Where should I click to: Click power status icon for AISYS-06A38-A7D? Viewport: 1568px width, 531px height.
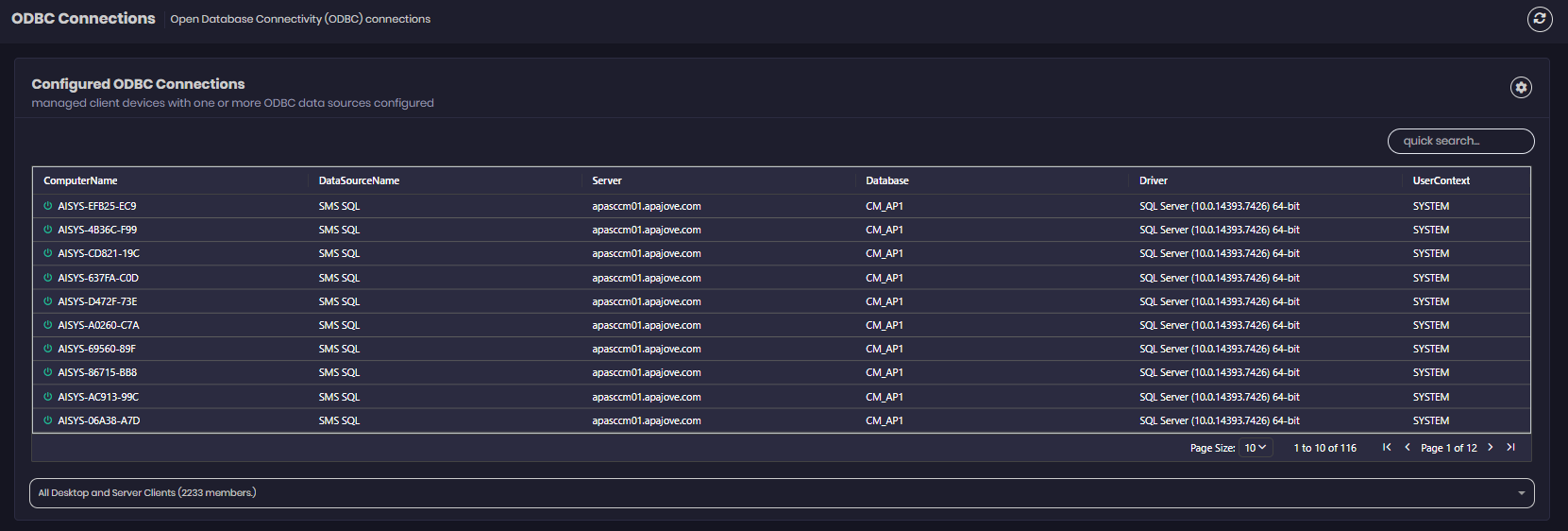[48, 420]
